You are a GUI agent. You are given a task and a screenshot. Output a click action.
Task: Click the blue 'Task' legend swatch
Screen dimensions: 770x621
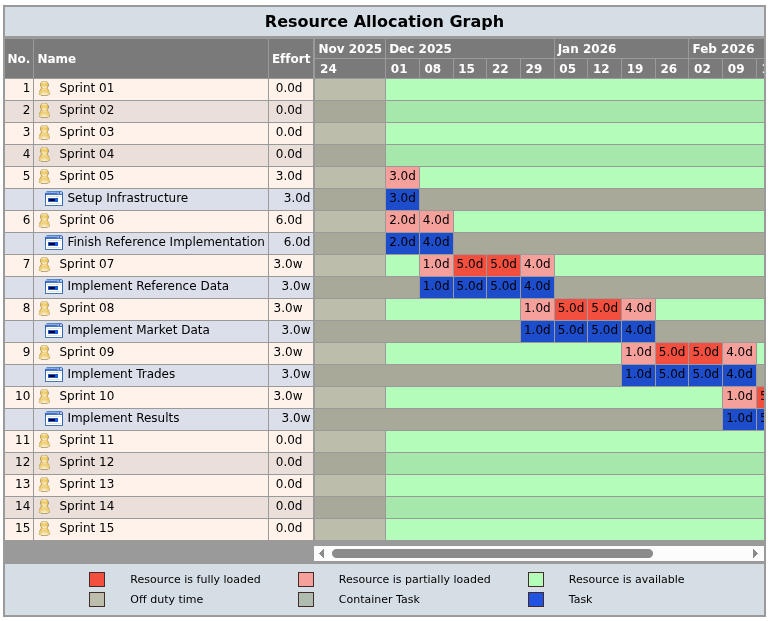[536, 599]
